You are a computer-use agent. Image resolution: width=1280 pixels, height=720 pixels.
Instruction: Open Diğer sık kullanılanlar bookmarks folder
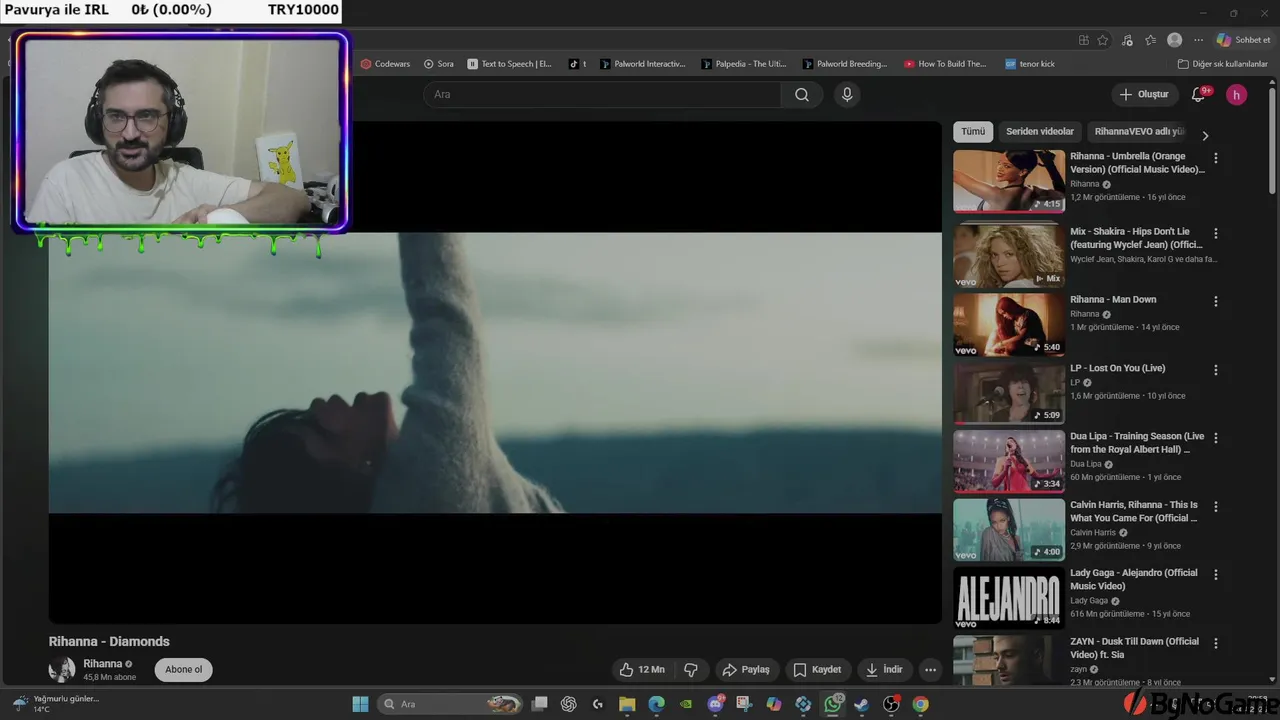click(x=1223, y=64)
